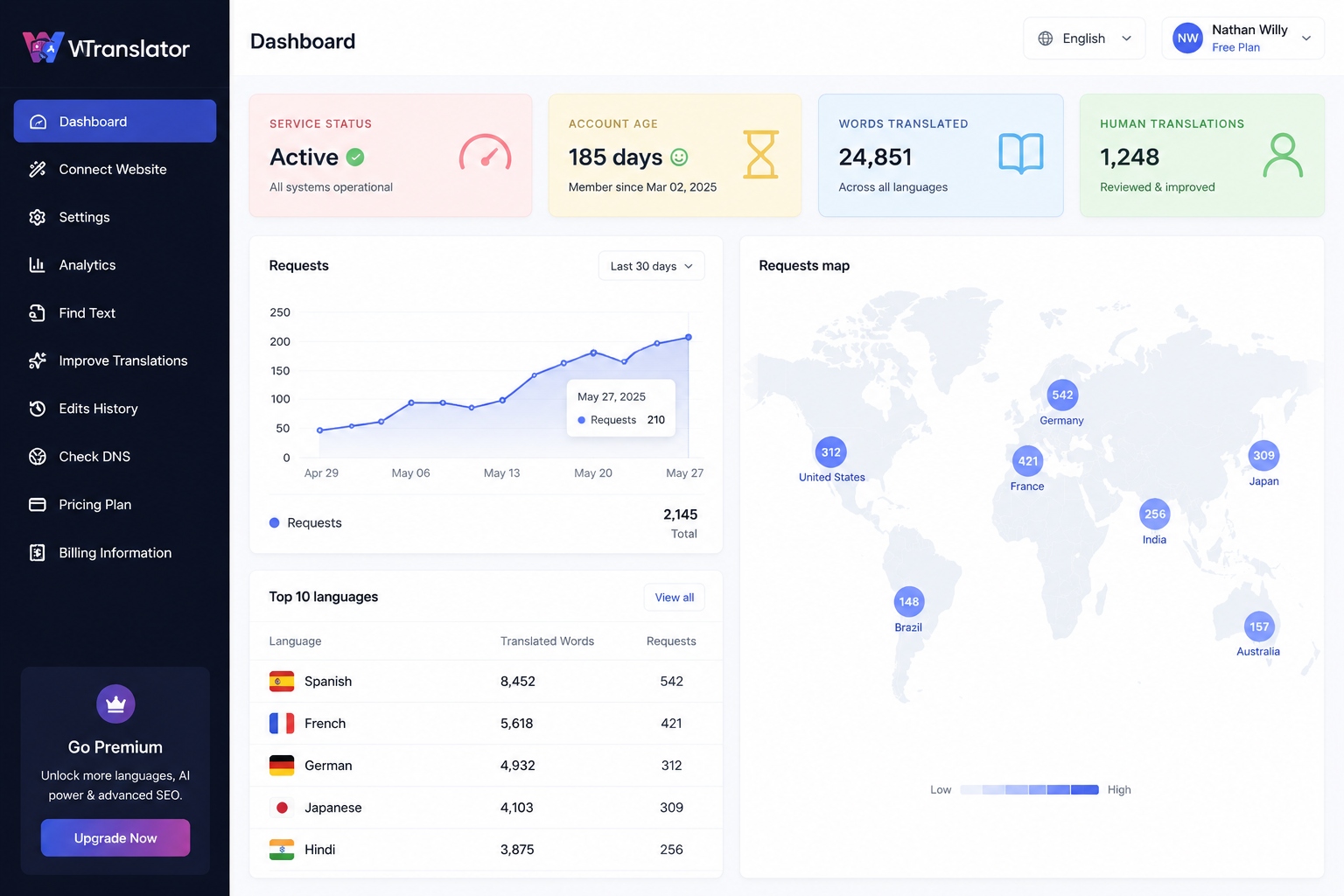1344x896 pixels.
Task: Click the NW avatar circle
Action: coord(1187,38)
